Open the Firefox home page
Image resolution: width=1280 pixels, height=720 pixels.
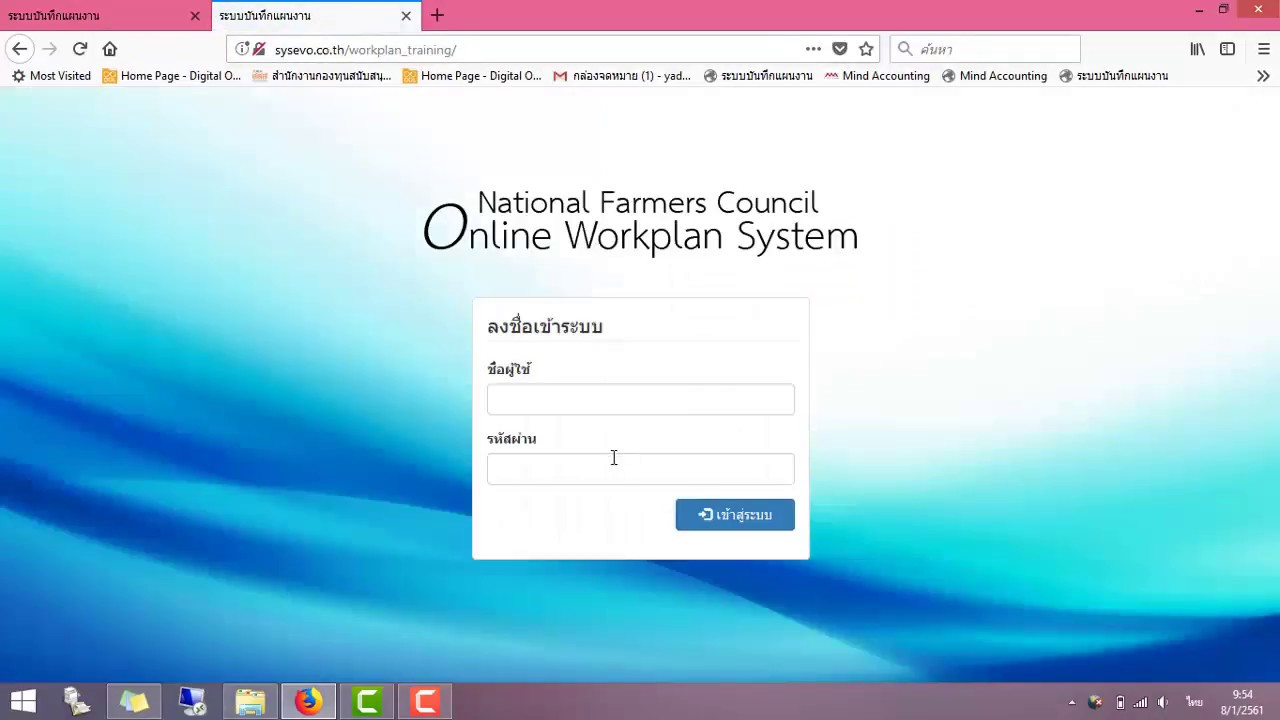click(x=110, y=49)
